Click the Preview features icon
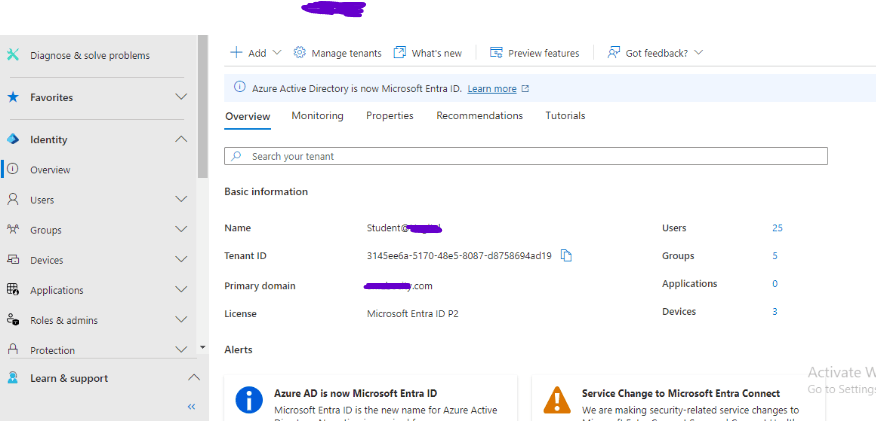Viewport: 876px width, 425px height. tap(495, 53)
